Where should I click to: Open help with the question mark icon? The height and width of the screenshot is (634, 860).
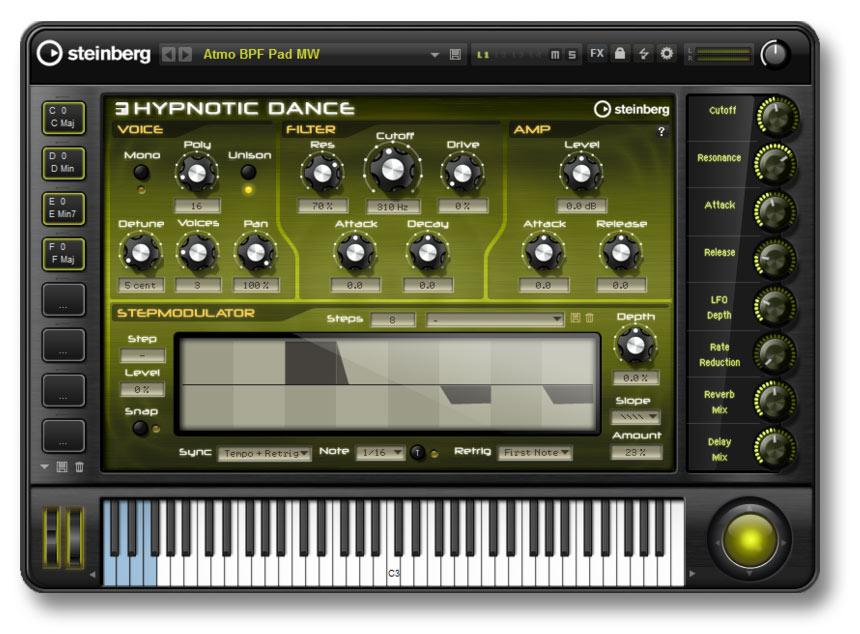[x=661, y=132]
